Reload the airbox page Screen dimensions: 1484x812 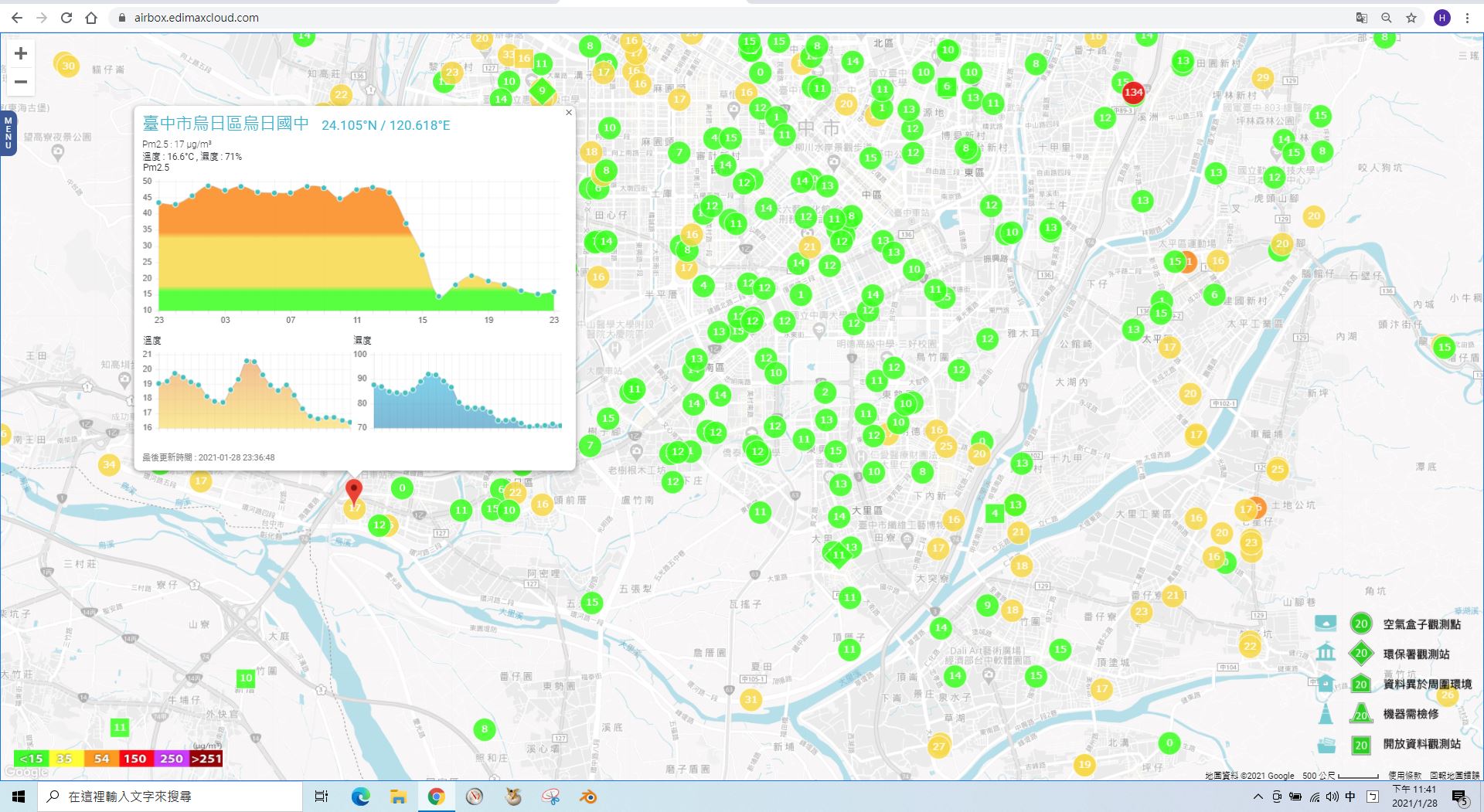[66, 18]
